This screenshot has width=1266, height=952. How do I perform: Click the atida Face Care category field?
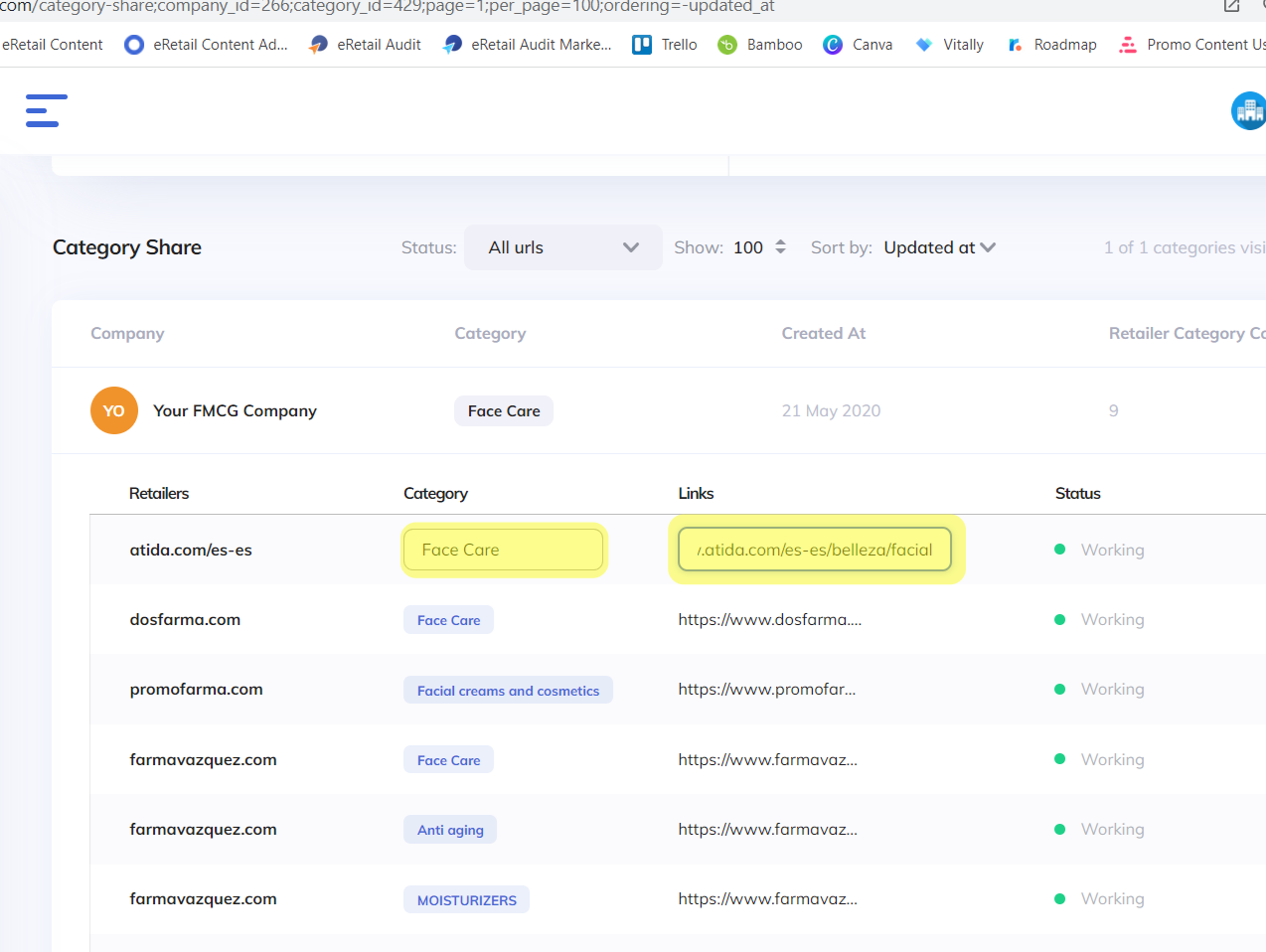pos(503,550)
